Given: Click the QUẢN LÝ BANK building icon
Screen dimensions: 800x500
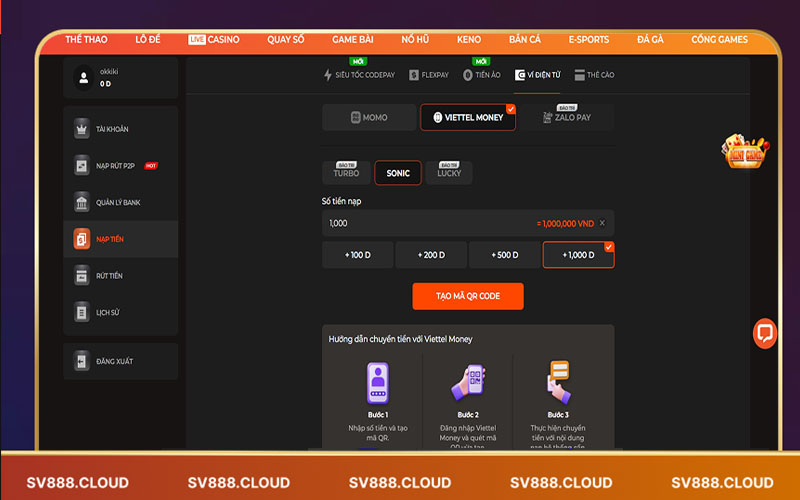Looking at the screenshot, I should coord(82,203).
